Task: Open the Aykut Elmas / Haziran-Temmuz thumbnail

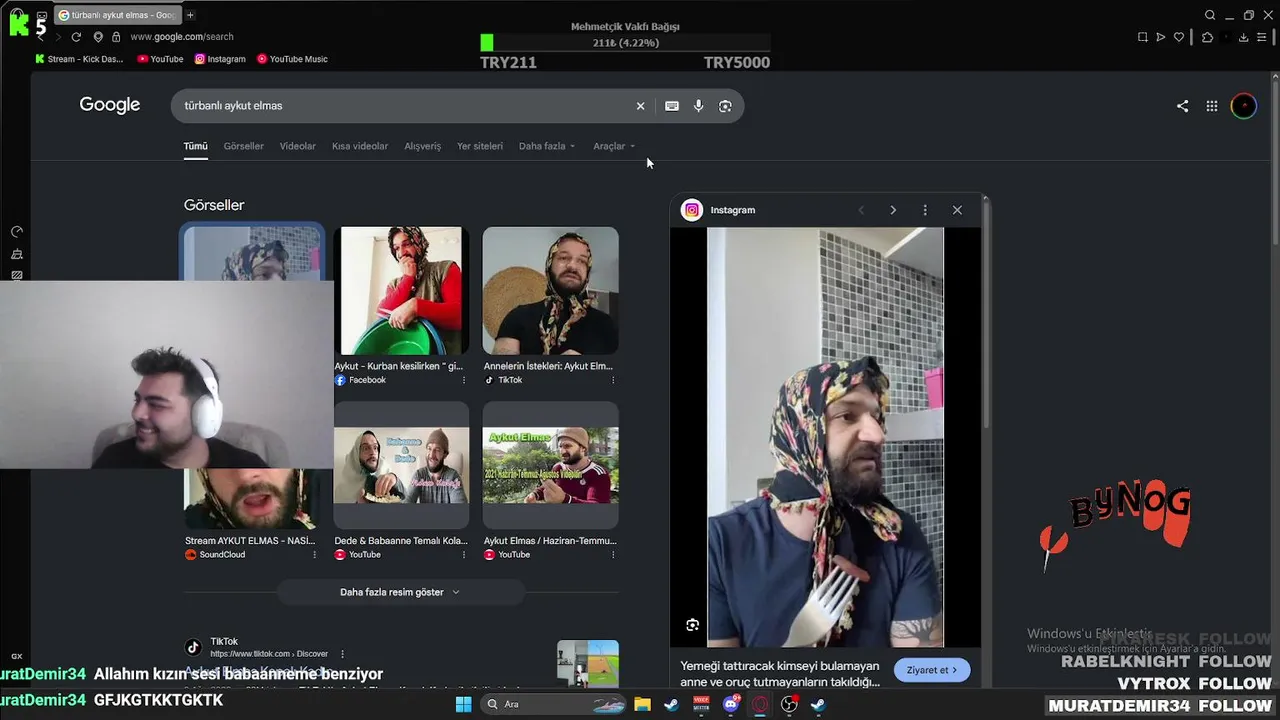Action: click(x=551, y=465)
